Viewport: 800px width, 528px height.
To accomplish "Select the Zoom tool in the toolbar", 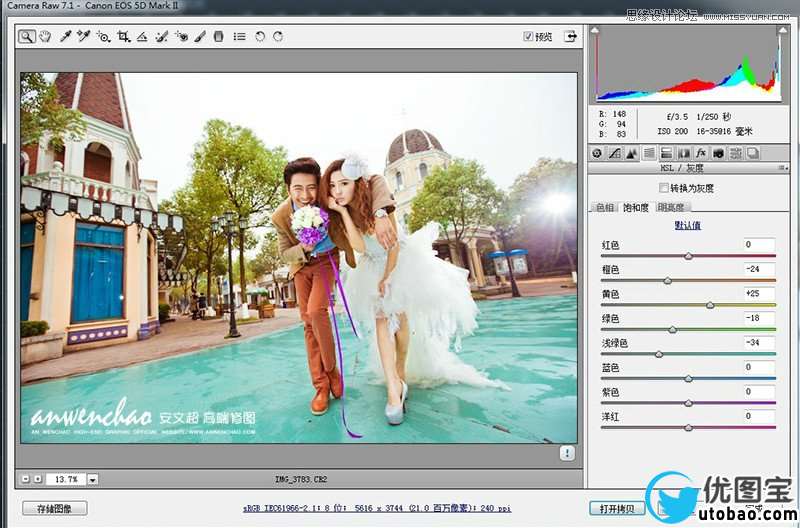I will tap(27, 36).
